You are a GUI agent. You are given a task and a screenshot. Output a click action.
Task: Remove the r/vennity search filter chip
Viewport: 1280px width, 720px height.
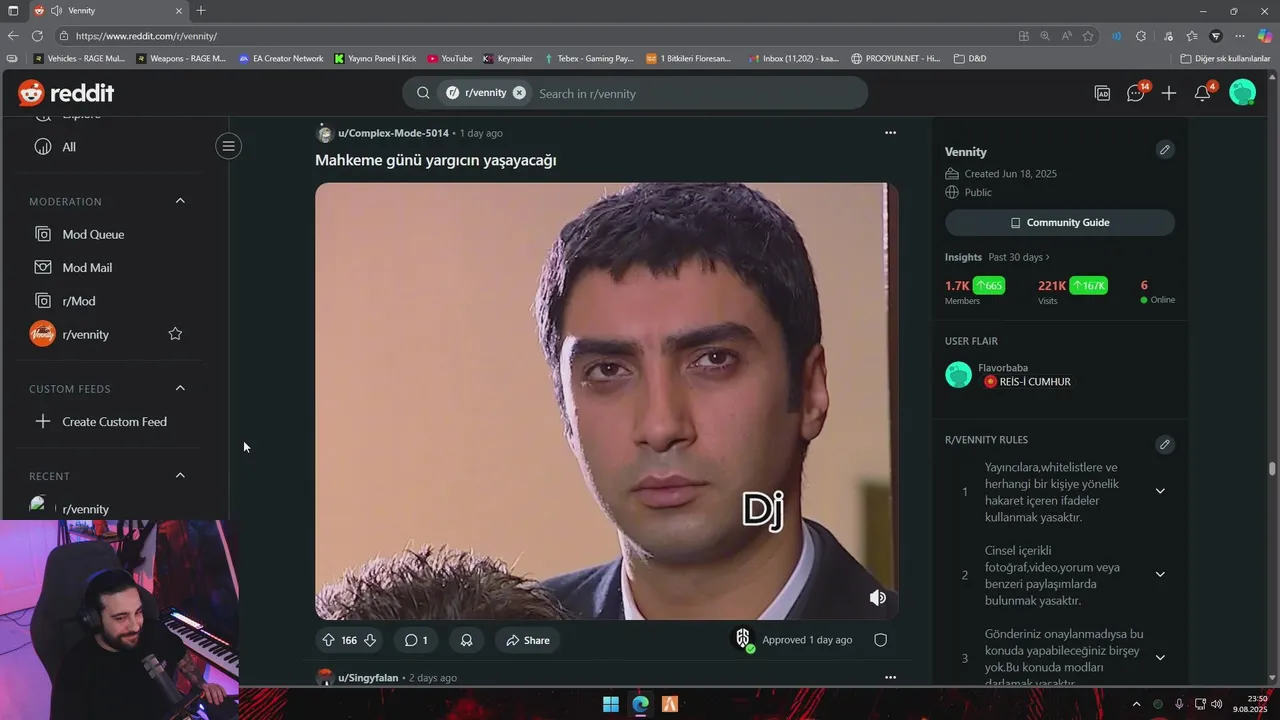(x=519, y=93)
